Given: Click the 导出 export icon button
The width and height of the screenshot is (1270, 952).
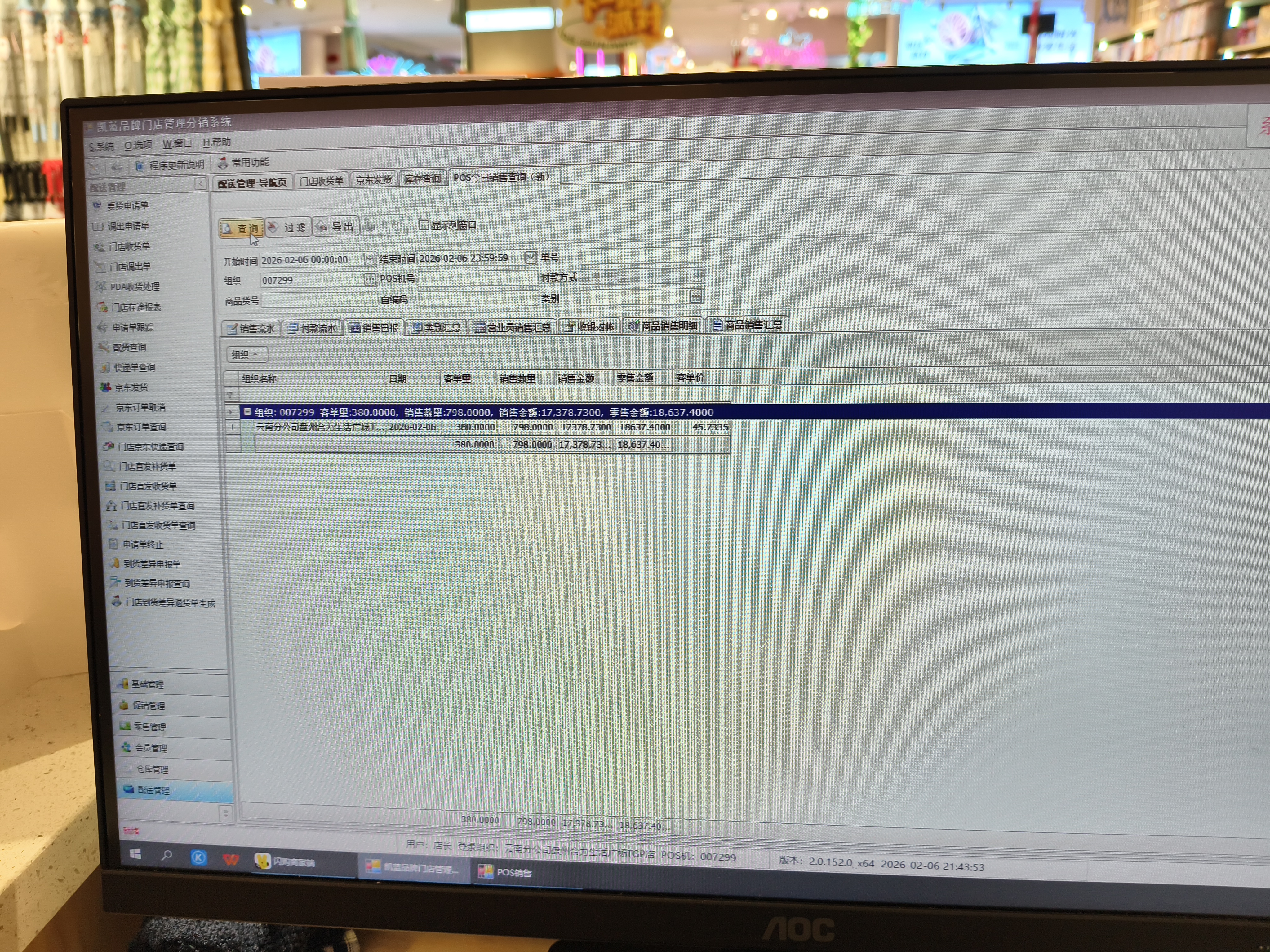Looking at the screenshot, I should coord(336,227).
